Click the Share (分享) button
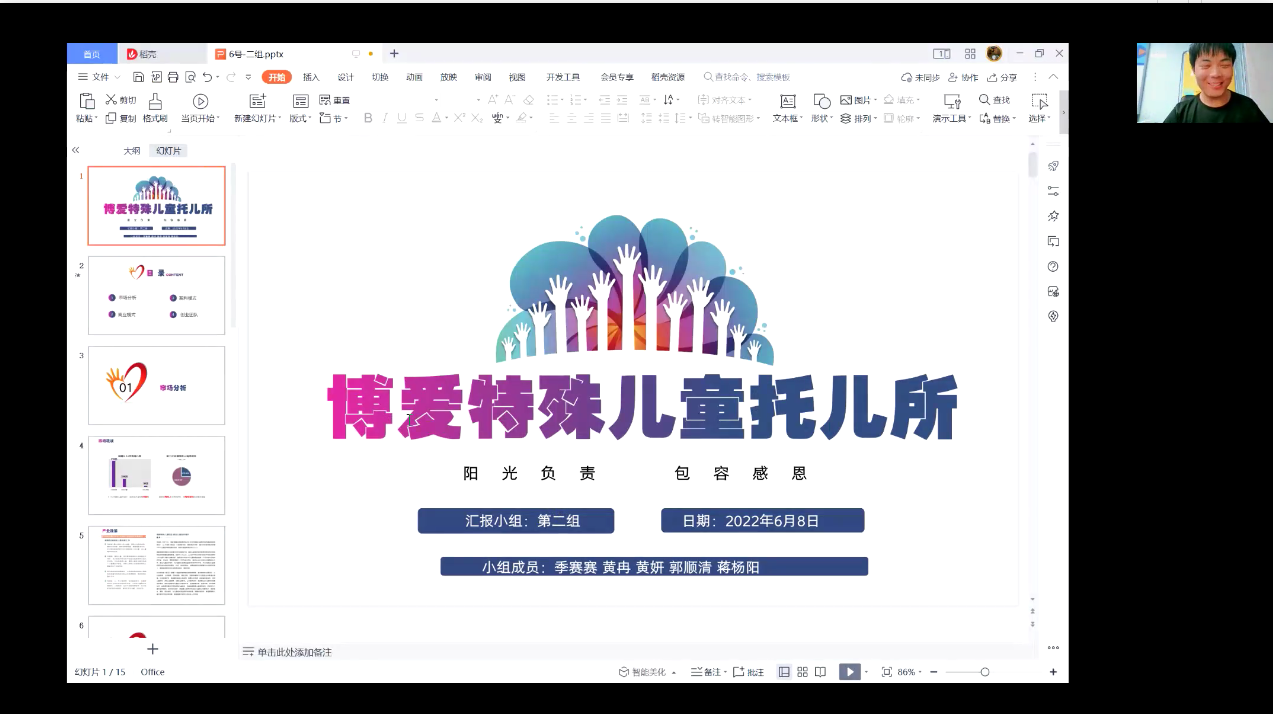 click(1002, 77)
